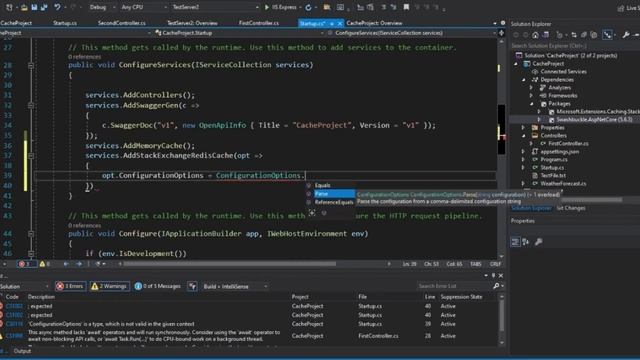Expand the Frameworks node
Image resolution: width=640 pixels, height=360 pixels.
click(x=531, y=96)
